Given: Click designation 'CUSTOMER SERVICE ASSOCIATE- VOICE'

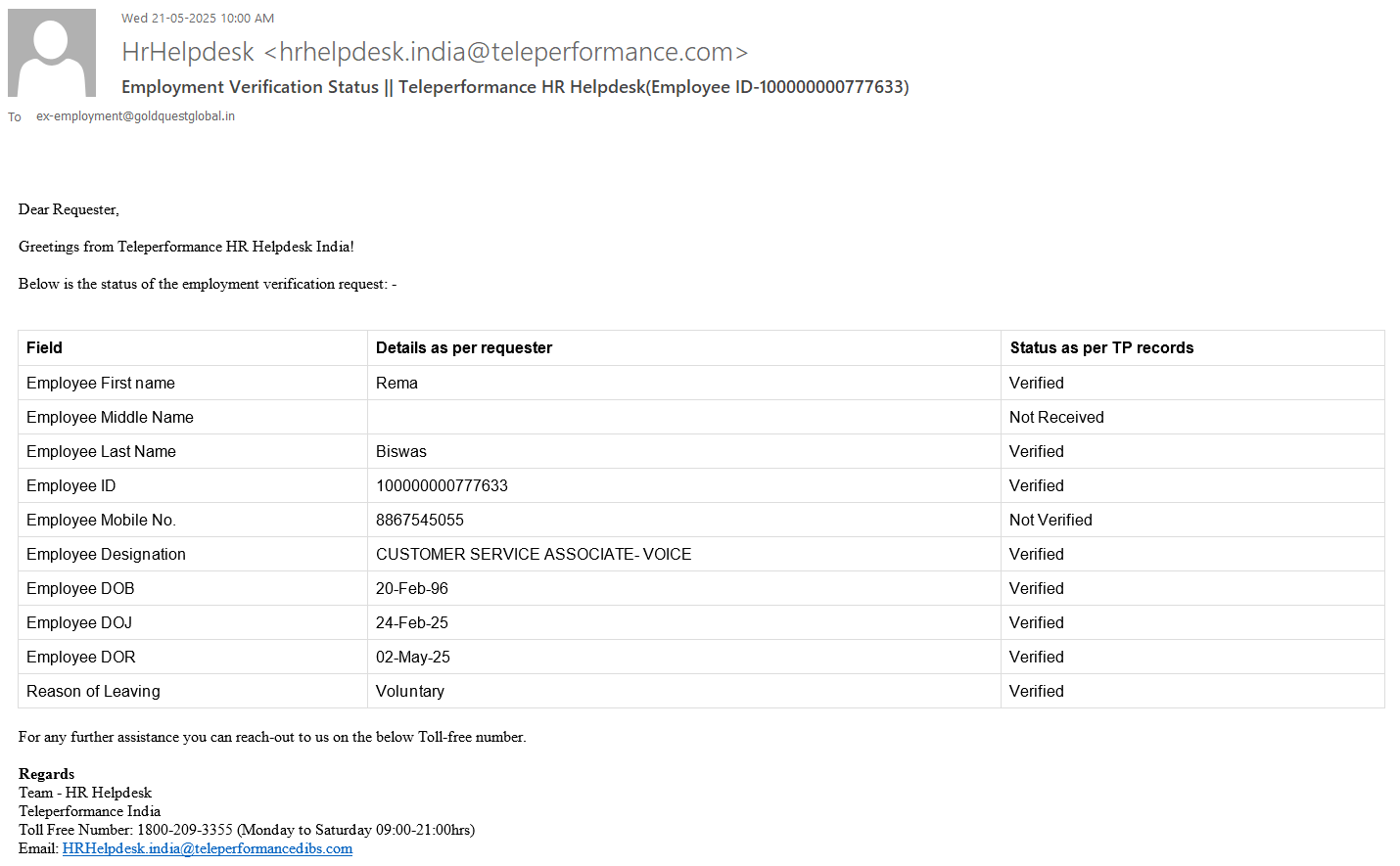Looking at the screenshot, I should tap(534, 554).
